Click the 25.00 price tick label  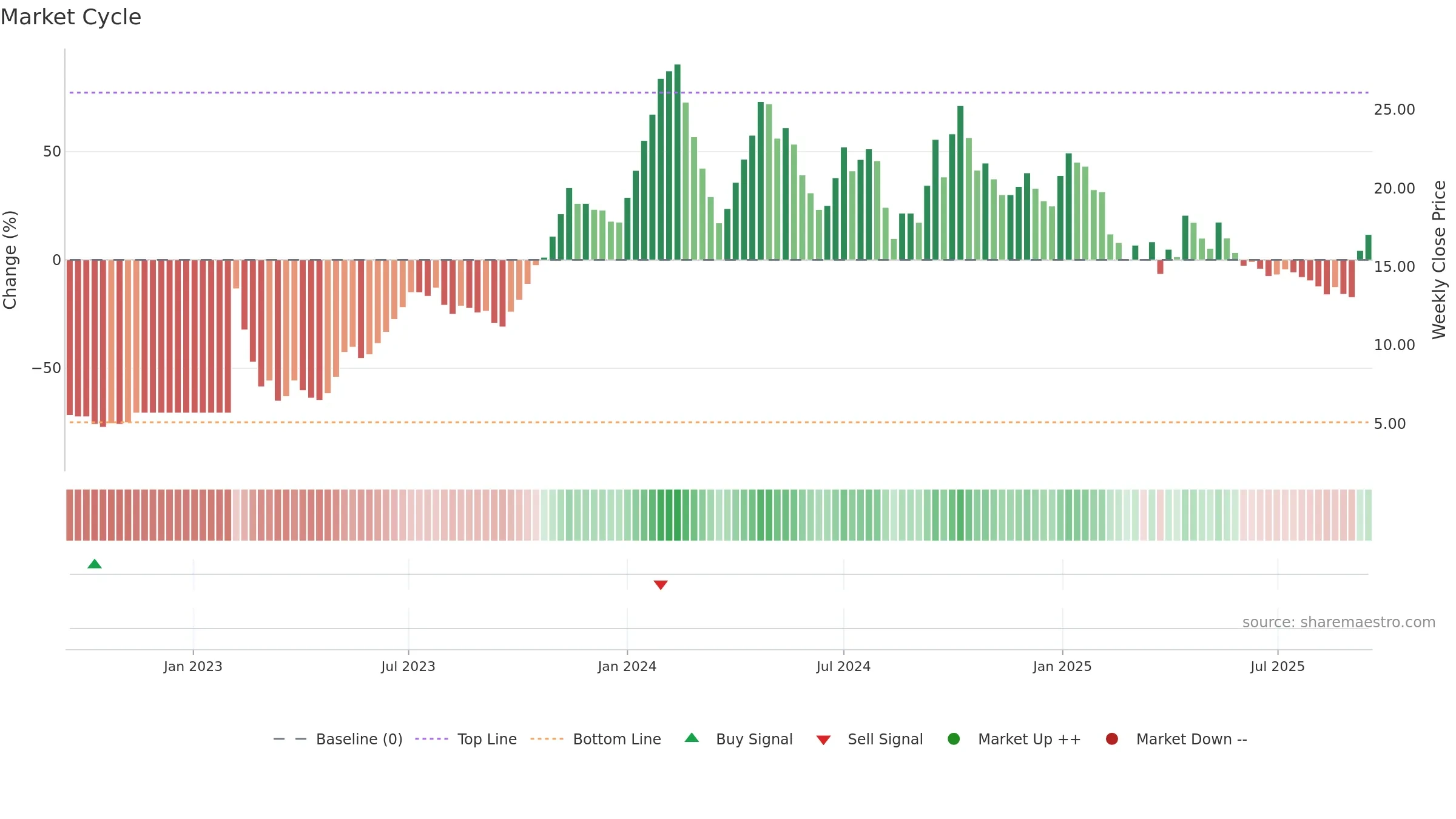(1394, 110)
